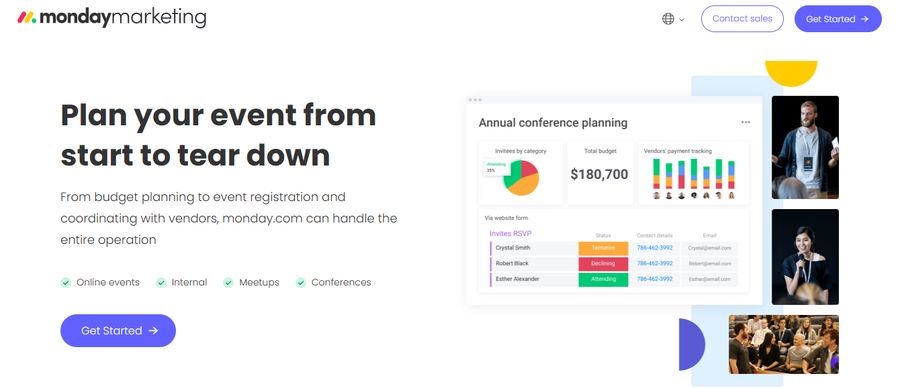900x388 pixels.
Task: Select the Attending status for Esther Alexander
Action: click(603, 279)
